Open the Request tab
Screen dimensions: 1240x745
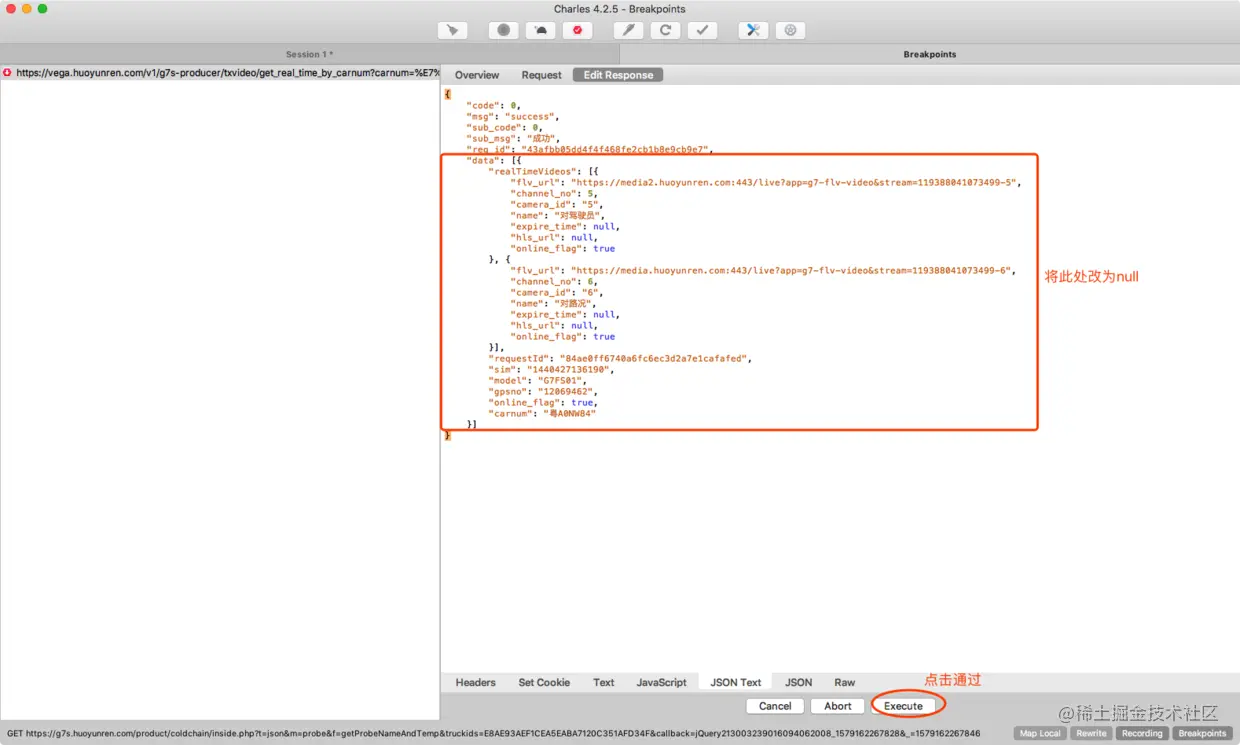tap(541, 75)
